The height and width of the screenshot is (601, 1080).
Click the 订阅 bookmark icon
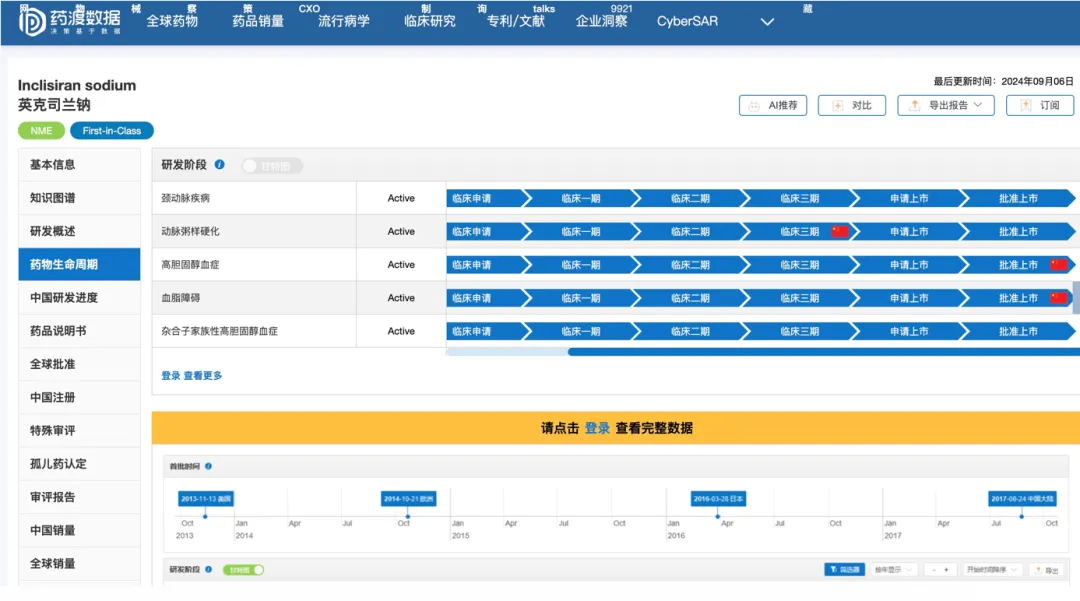pos(1025,106)
